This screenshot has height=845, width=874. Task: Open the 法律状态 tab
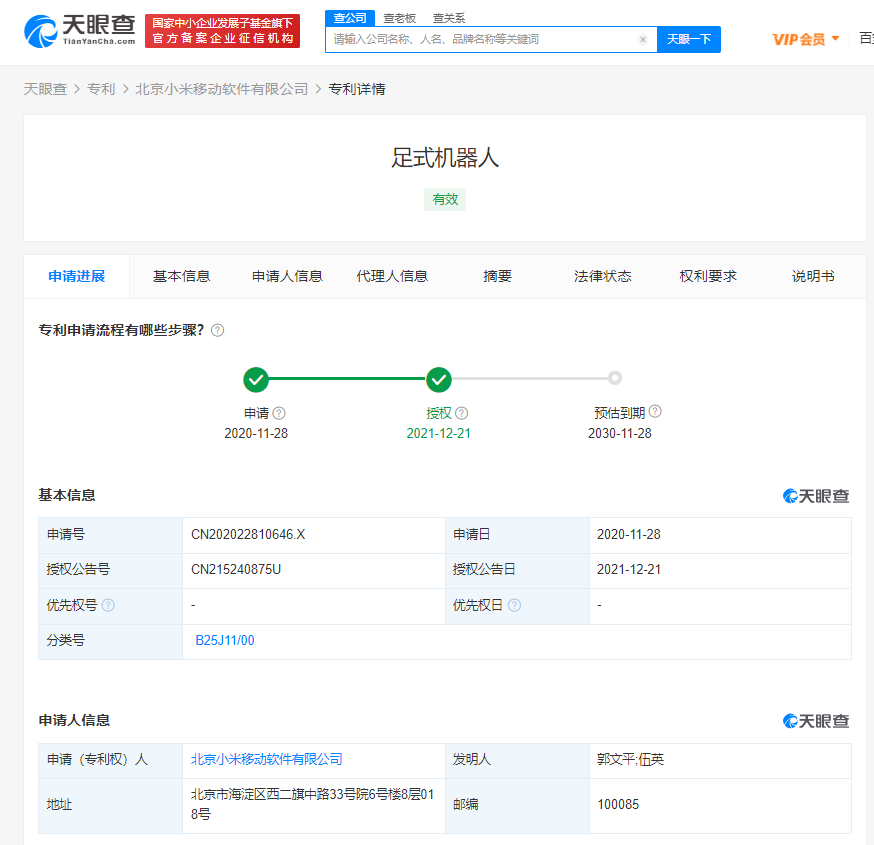click(603, 276)
